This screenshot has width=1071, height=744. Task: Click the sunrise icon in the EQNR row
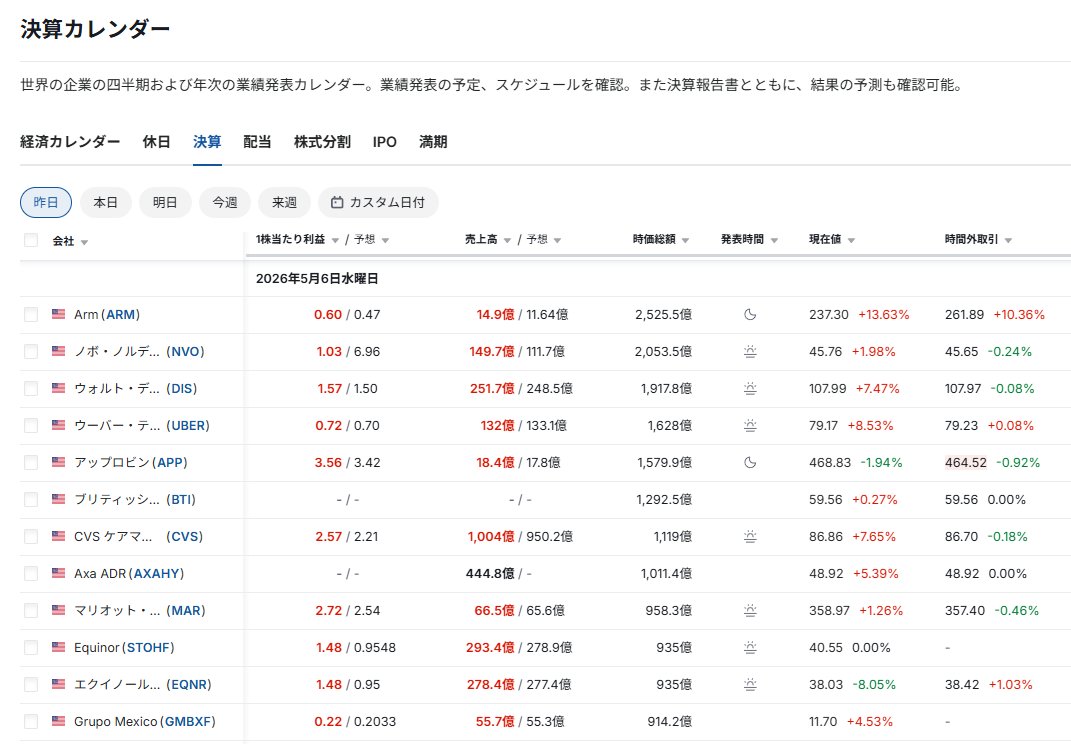click(750, 684)
